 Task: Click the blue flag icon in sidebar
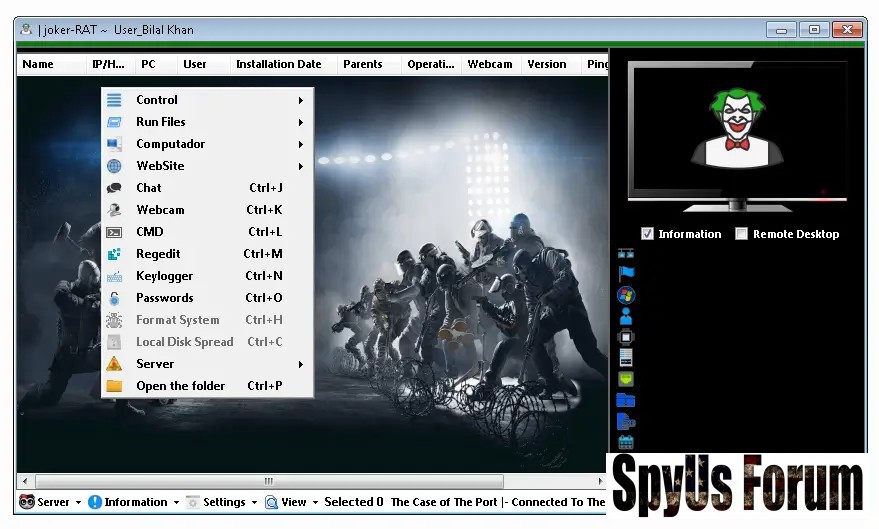(626, 273)
